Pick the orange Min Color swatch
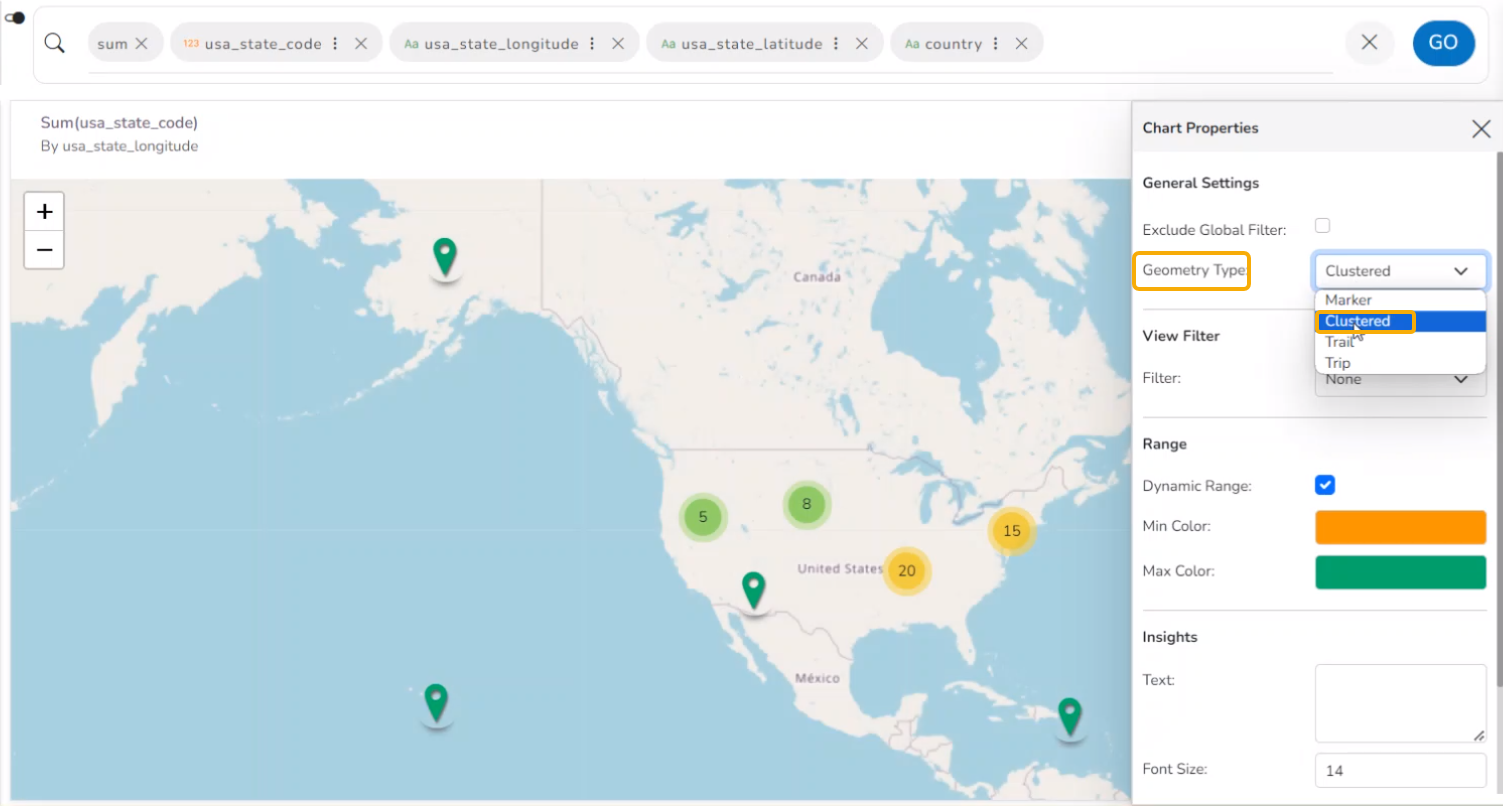The image size is (1503, 806). pos(1399,527)
